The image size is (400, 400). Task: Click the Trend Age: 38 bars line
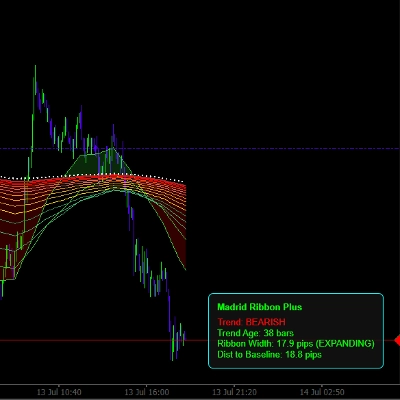tap(255, 333)
